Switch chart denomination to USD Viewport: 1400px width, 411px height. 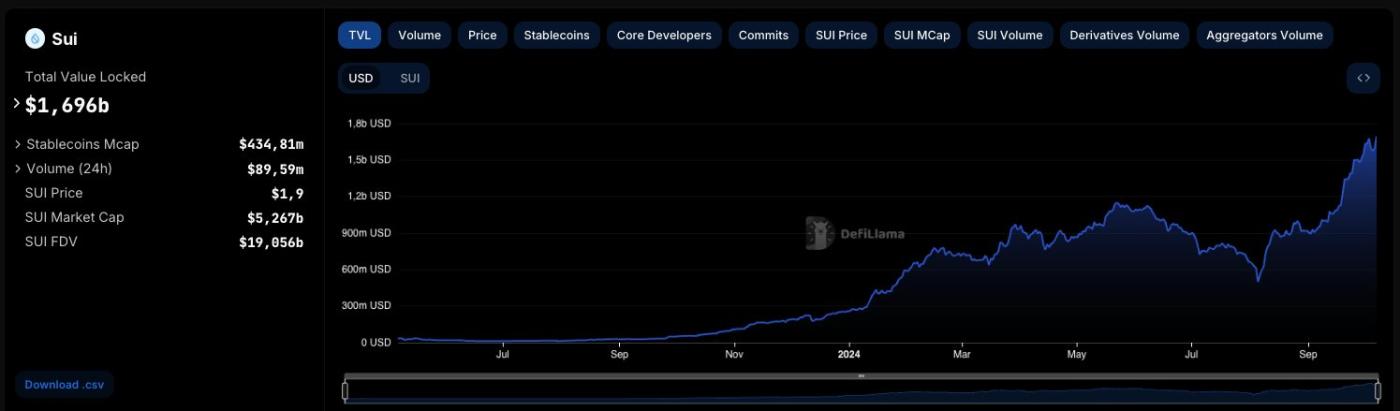361,78
